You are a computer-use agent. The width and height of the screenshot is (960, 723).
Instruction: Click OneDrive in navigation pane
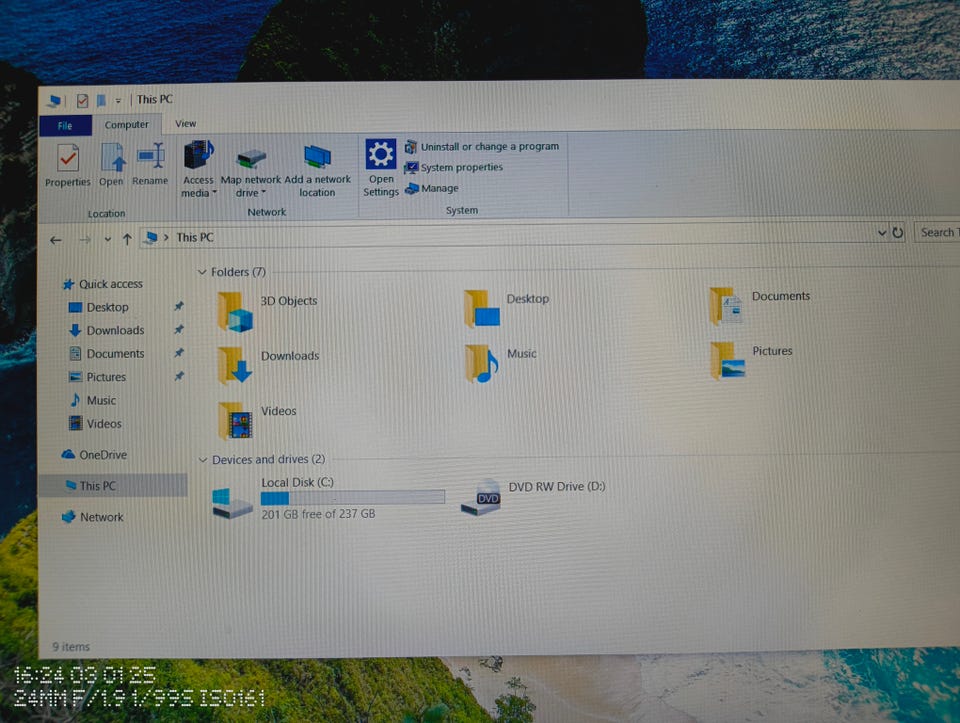coord(94,455)
